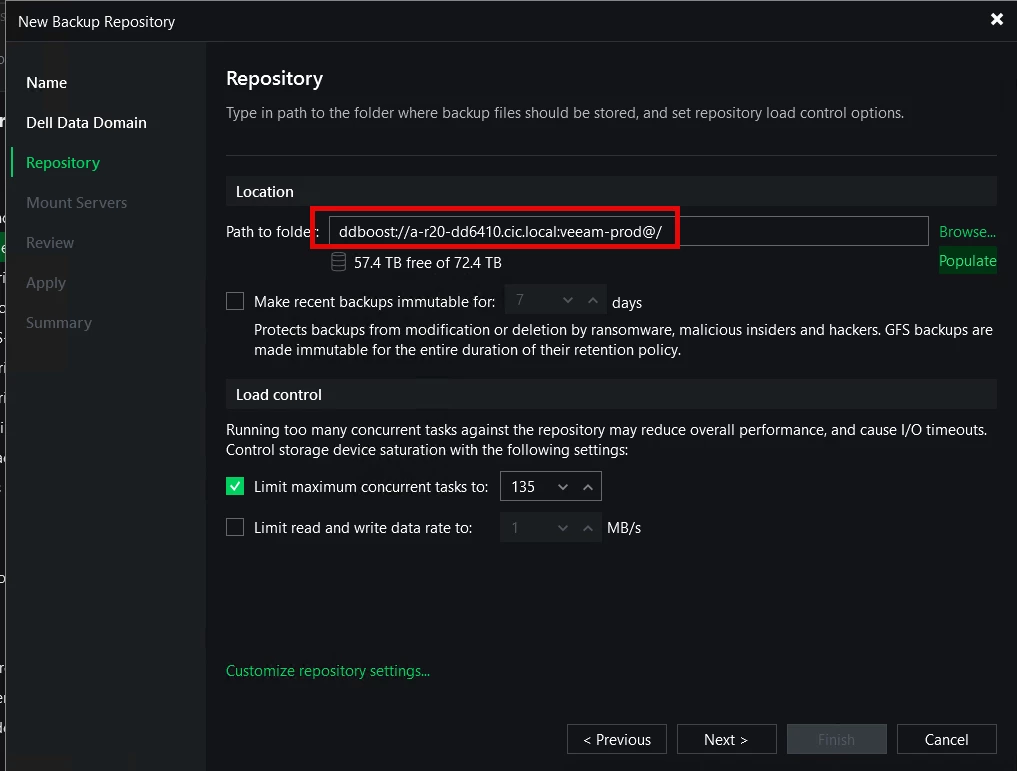Decrease concurrent tasks with down arrow
The width and height of the screenshot is (1017, 771).
click(x=563, y=487)
